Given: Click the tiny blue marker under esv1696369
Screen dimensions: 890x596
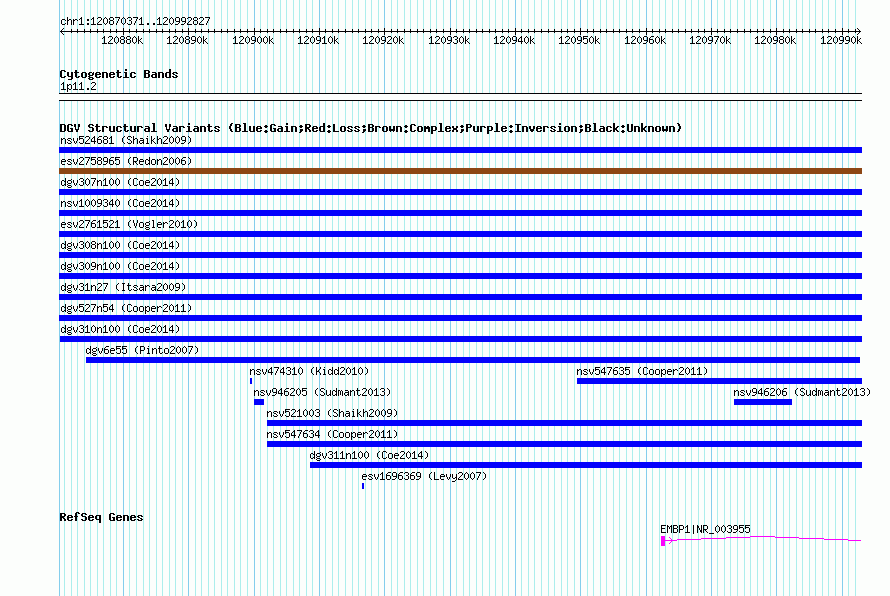Looking at the screenshot, I should click(363, 486).
